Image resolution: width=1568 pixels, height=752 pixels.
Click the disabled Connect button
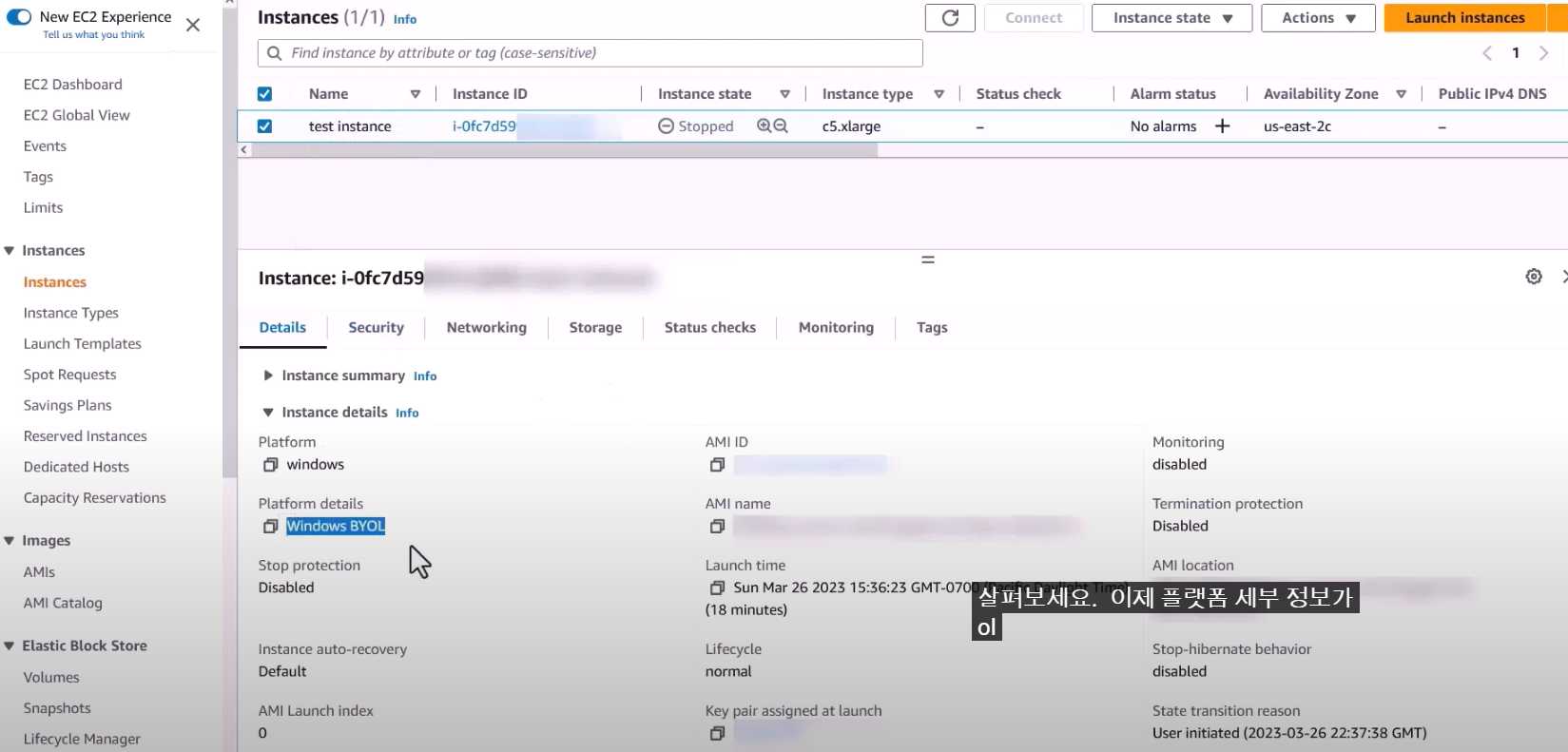(x=1034, y=18)
